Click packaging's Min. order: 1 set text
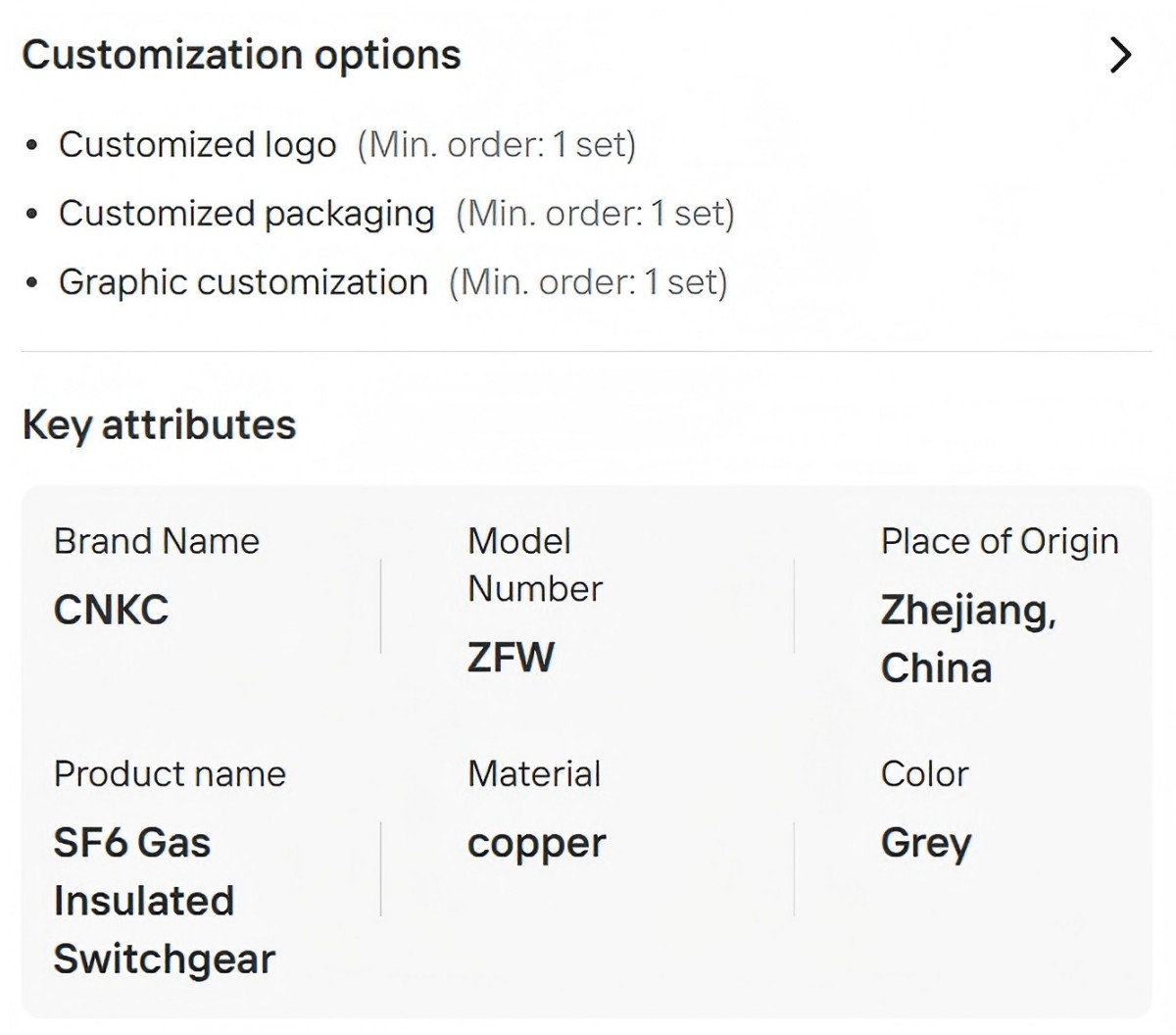Screen dimensions: 1176x1035 tap(595, 214)
